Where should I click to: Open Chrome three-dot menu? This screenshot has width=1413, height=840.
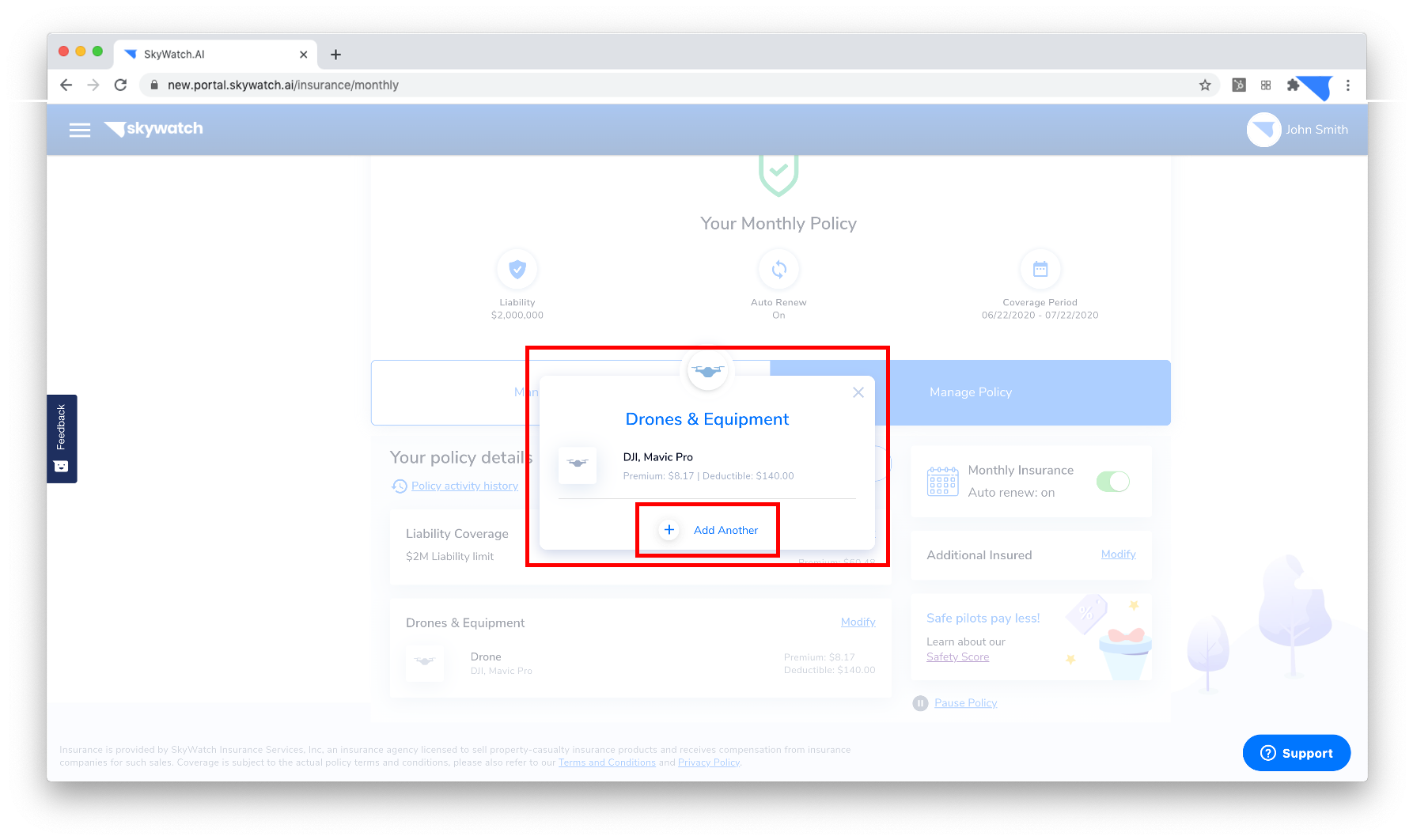pyautogui.click(x=1348, y=85)
